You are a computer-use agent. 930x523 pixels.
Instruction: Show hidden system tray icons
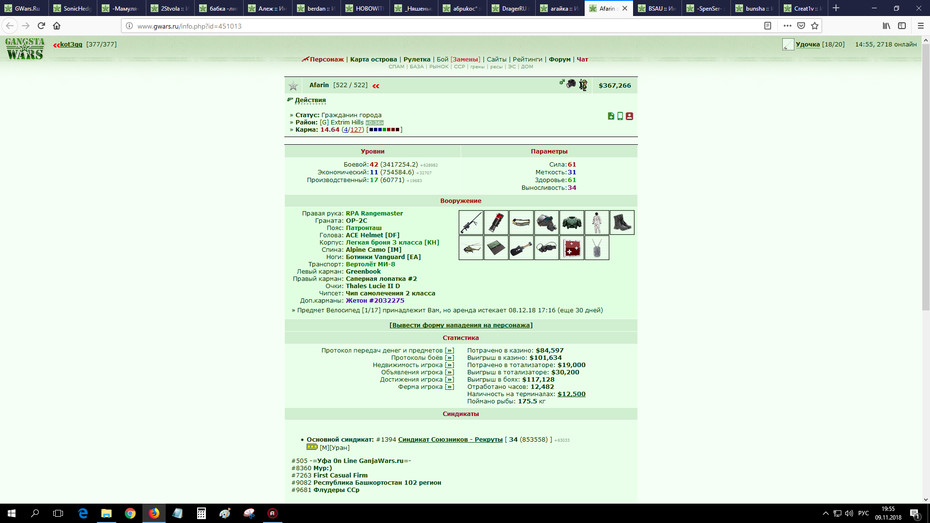pyautogui.click(x=826, y=514)
